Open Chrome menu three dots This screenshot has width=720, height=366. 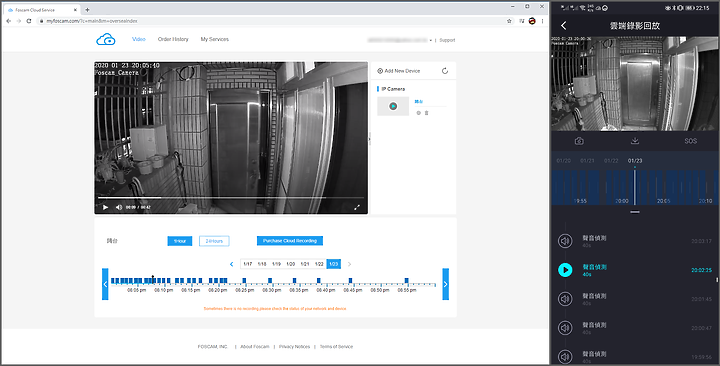(542, 21)
